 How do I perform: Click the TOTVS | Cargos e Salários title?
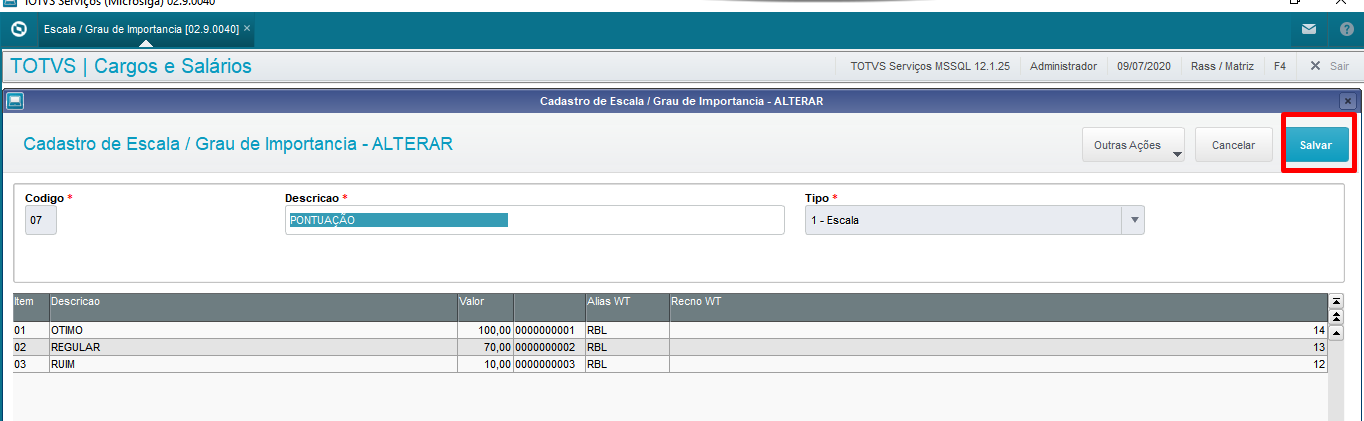(131, 67)
